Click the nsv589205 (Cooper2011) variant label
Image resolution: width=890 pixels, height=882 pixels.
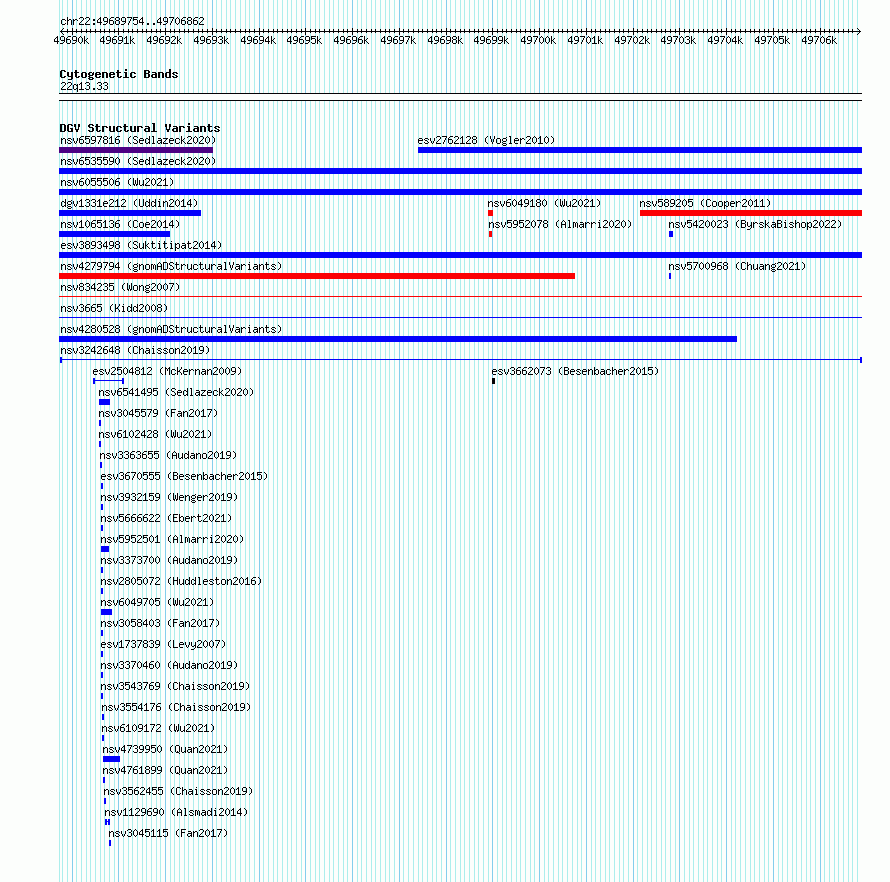(x=705, y=203)
